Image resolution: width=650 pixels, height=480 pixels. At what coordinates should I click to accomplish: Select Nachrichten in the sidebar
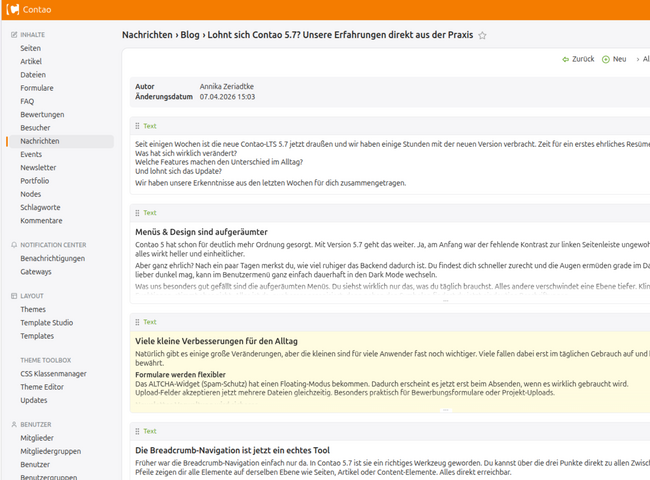click(x=40, y=141)
